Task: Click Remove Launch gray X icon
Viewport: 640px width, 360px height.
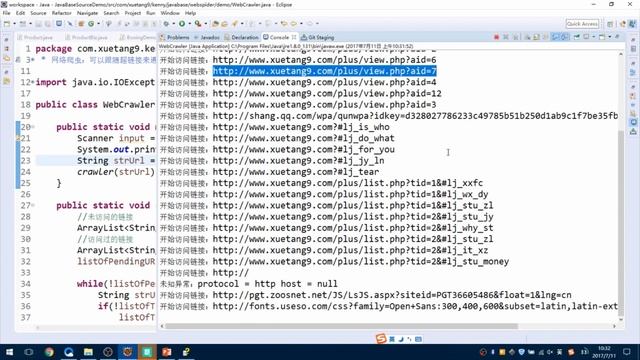Action: click(505, 37)
